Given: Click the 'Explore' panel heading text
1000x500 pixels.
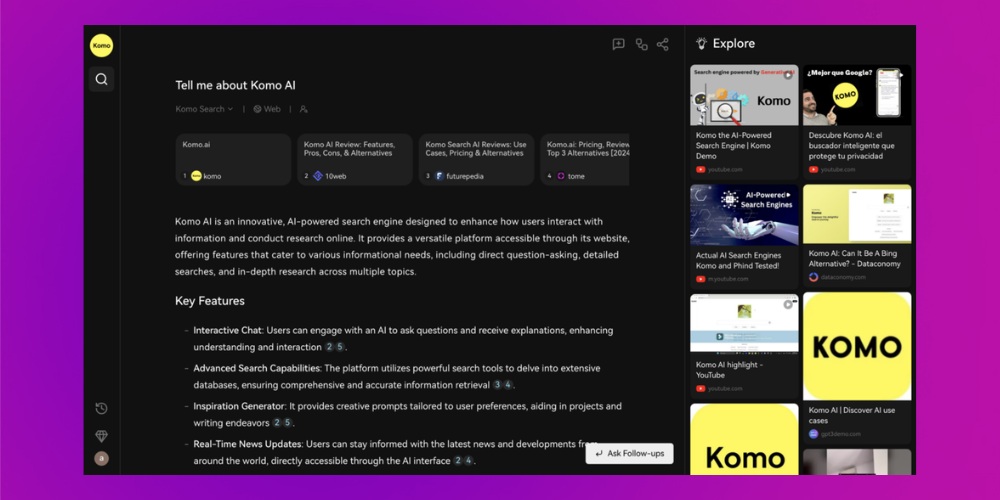Looking at the screenshot, I should tap(734, 43).
